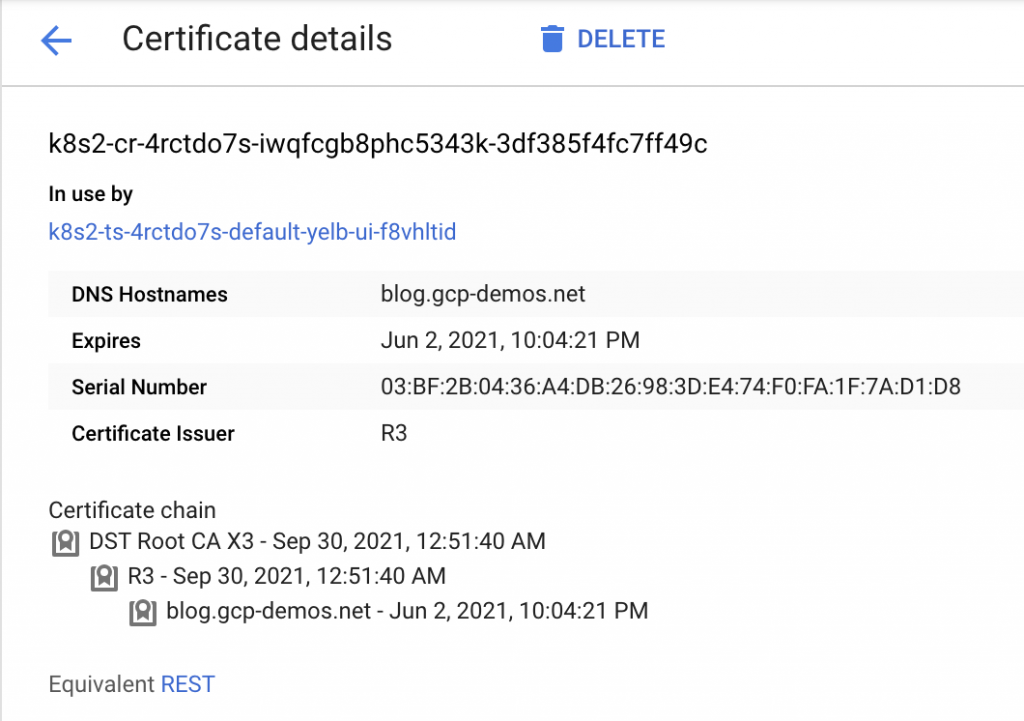Click the trash can delete icon
Viewport: 1024px width, 721px height.
pyautogui.click(x=551, y=40)
